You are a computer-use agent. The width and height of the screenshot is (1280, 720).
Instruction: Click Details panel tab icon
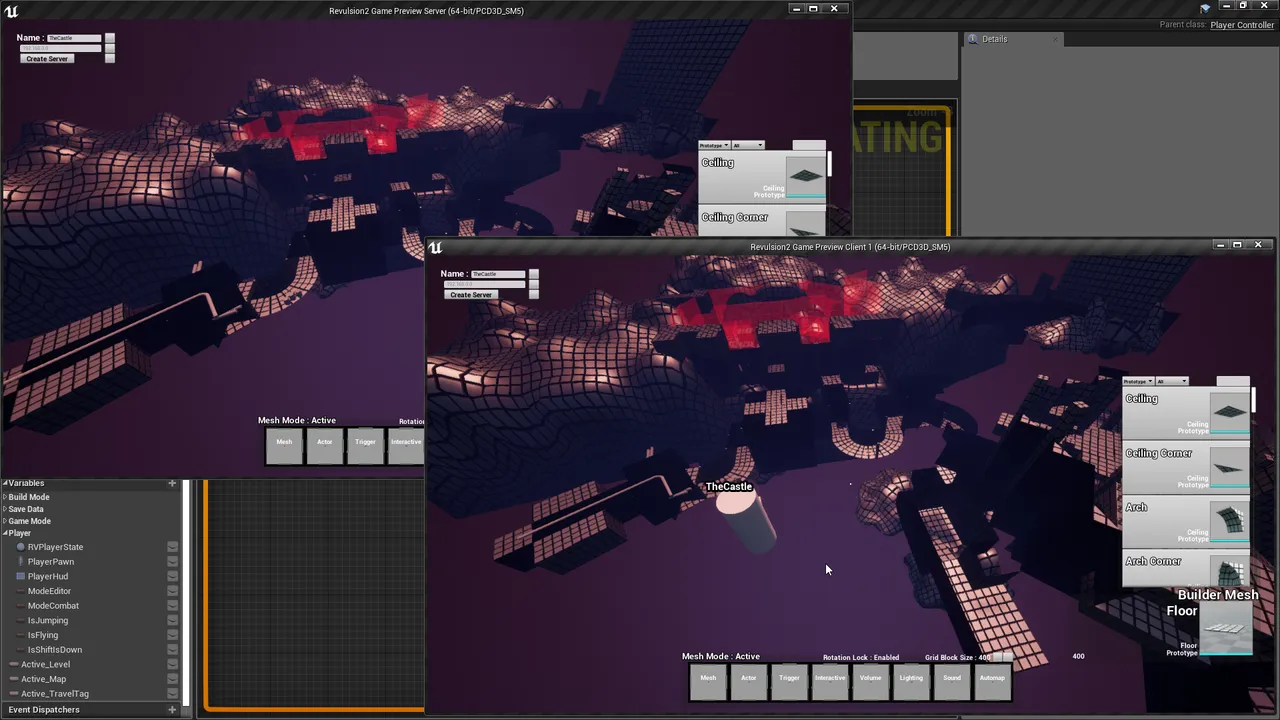pos(973,39)
